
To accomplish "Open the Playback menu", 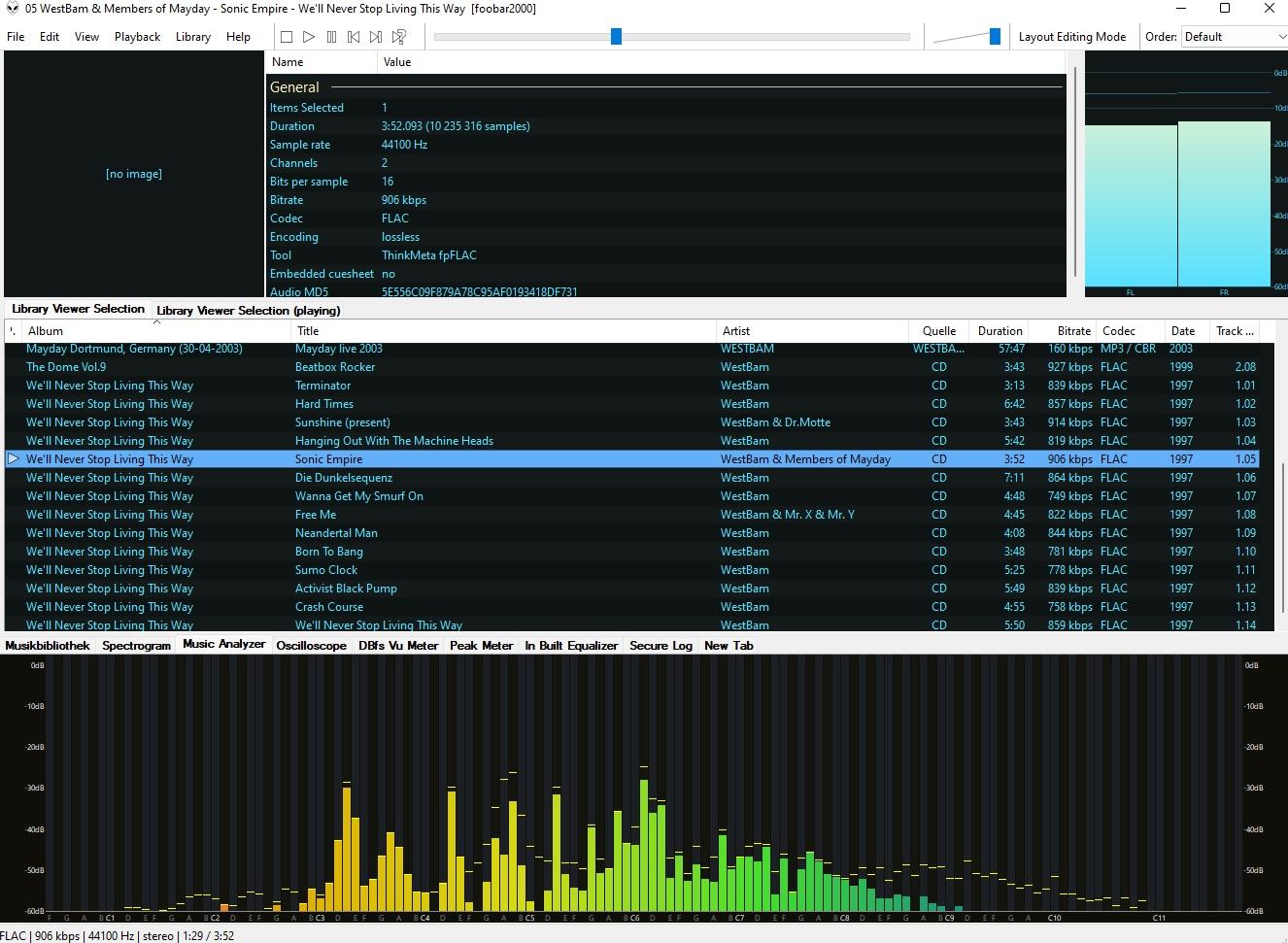I will click(x=137, y=37).
